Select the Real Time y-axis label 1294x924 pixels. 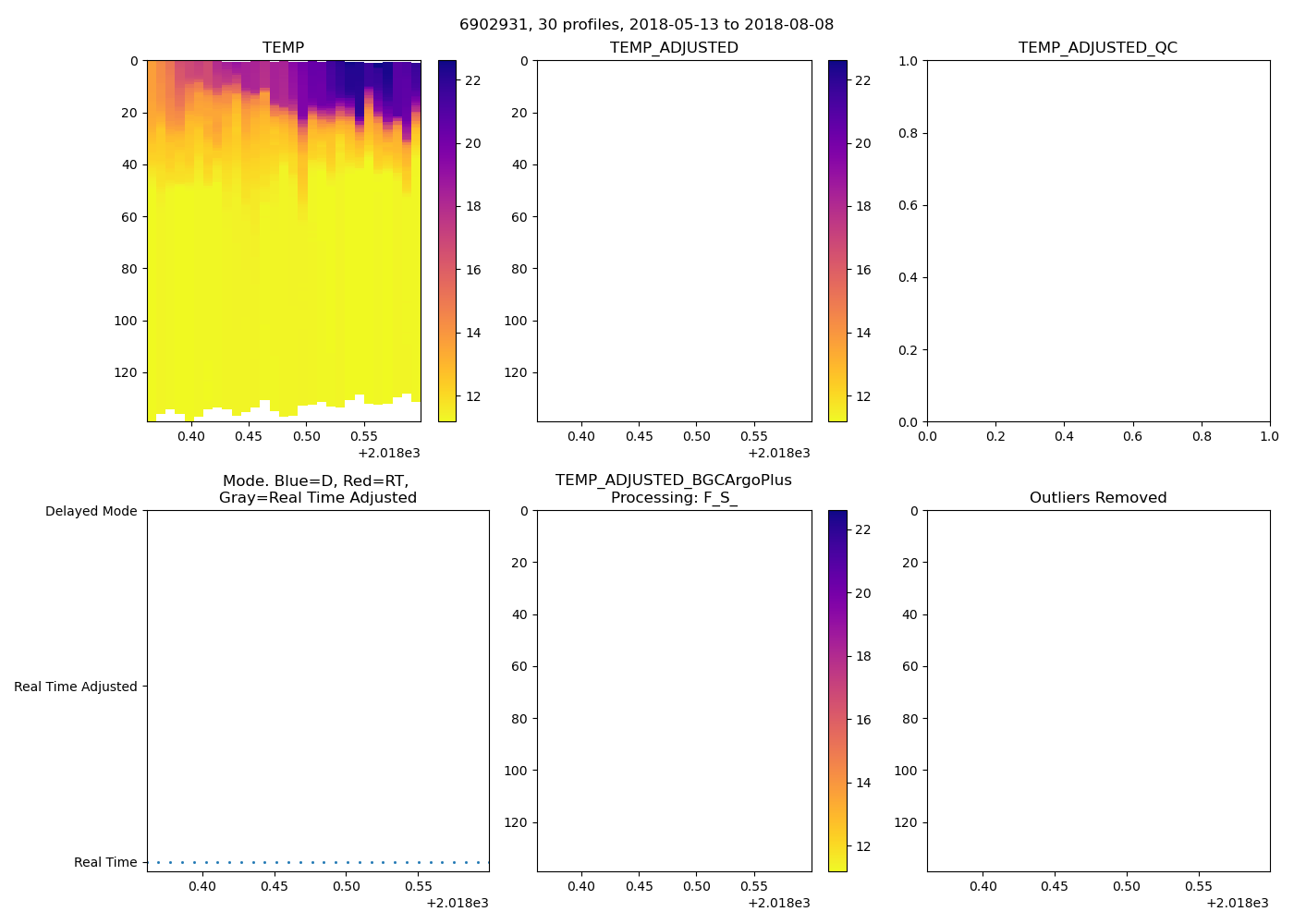pos(105,862)
